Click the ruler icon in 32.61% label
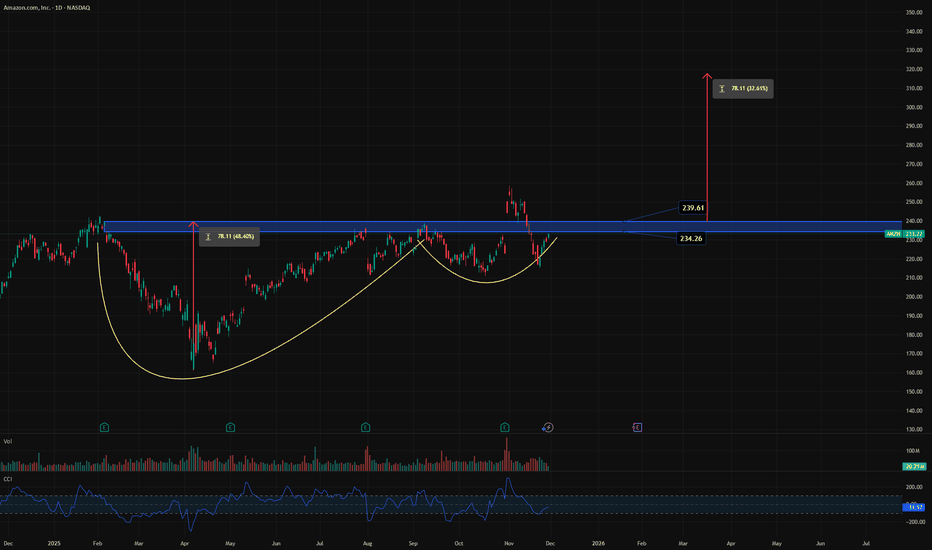 coord(722,89)
